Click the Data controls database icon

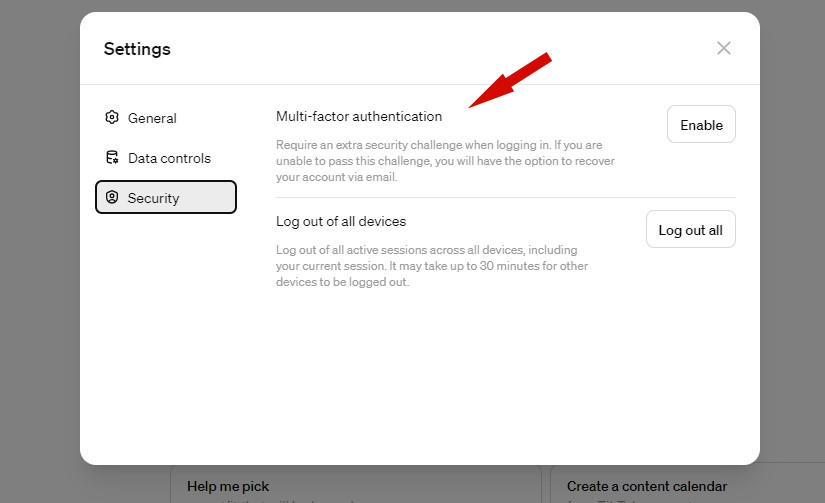[112, 157]
